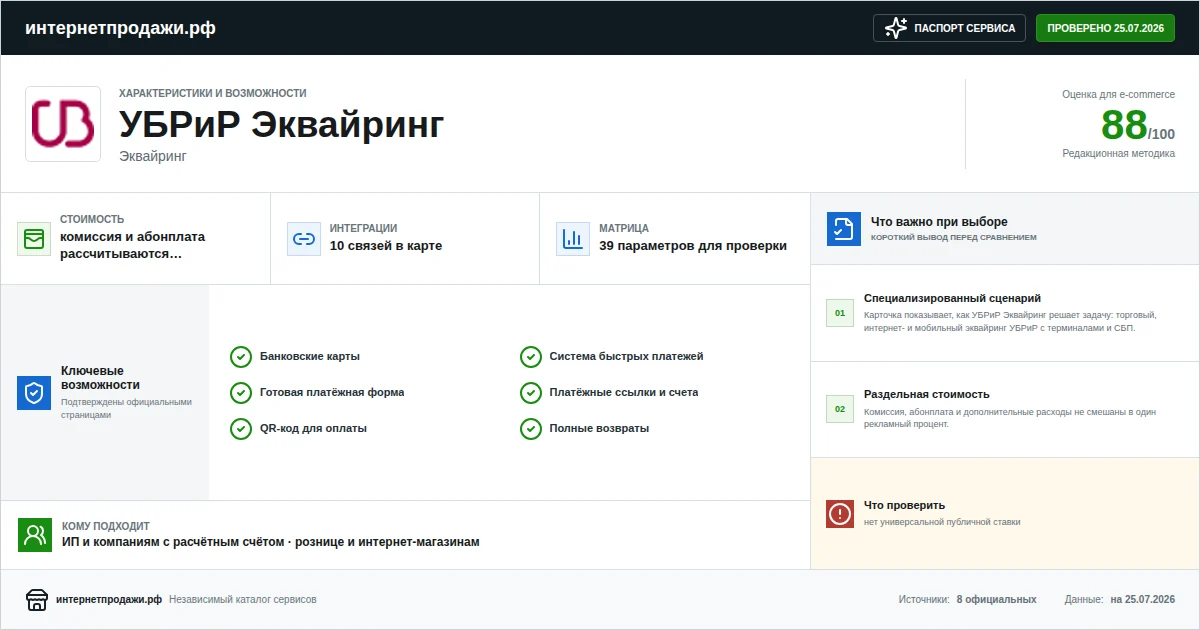Click the УБРиР Эквайринг heading
The width and height of the screenshot is (1200, 630).
(x=281, y=125)
